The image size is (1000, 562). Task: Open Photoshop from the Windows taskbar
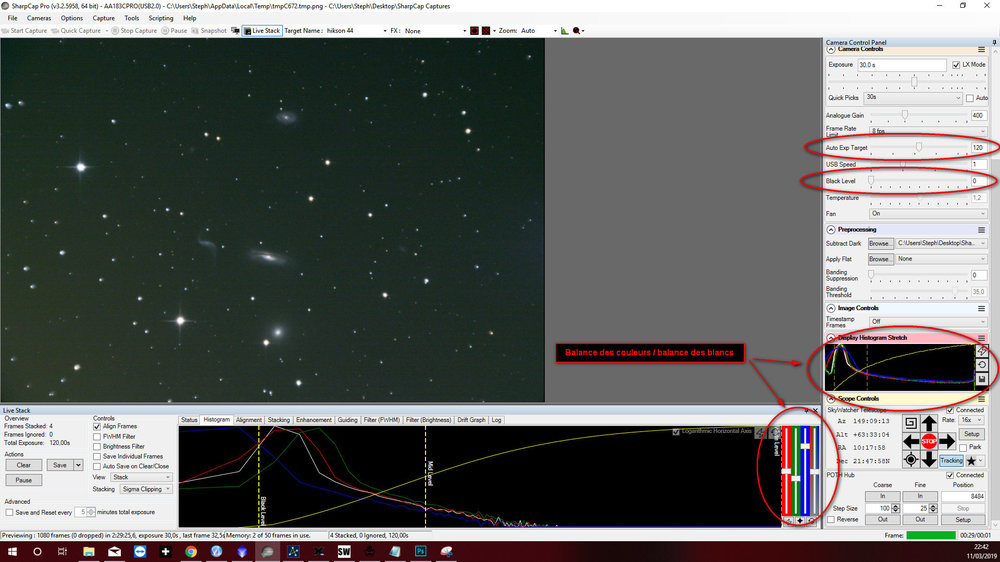click(x=420, y=551)
